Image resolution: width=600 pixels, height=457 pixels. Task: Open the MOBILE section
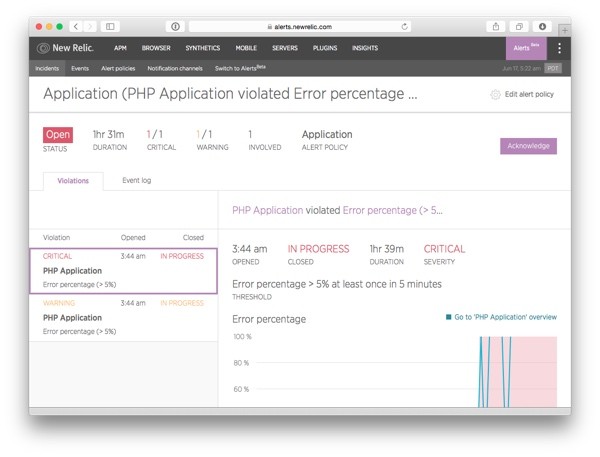pos(246,48)
